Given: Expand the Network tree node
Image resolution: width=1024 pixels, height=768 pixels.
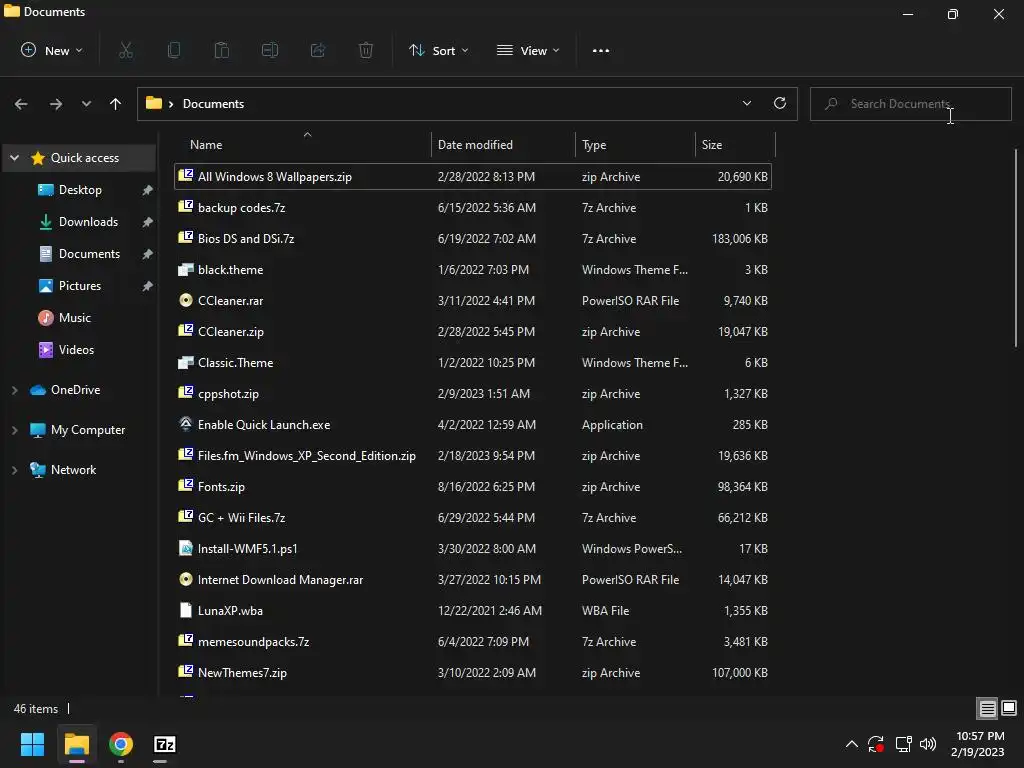Looking at the screenshot, I should [14, 470].
